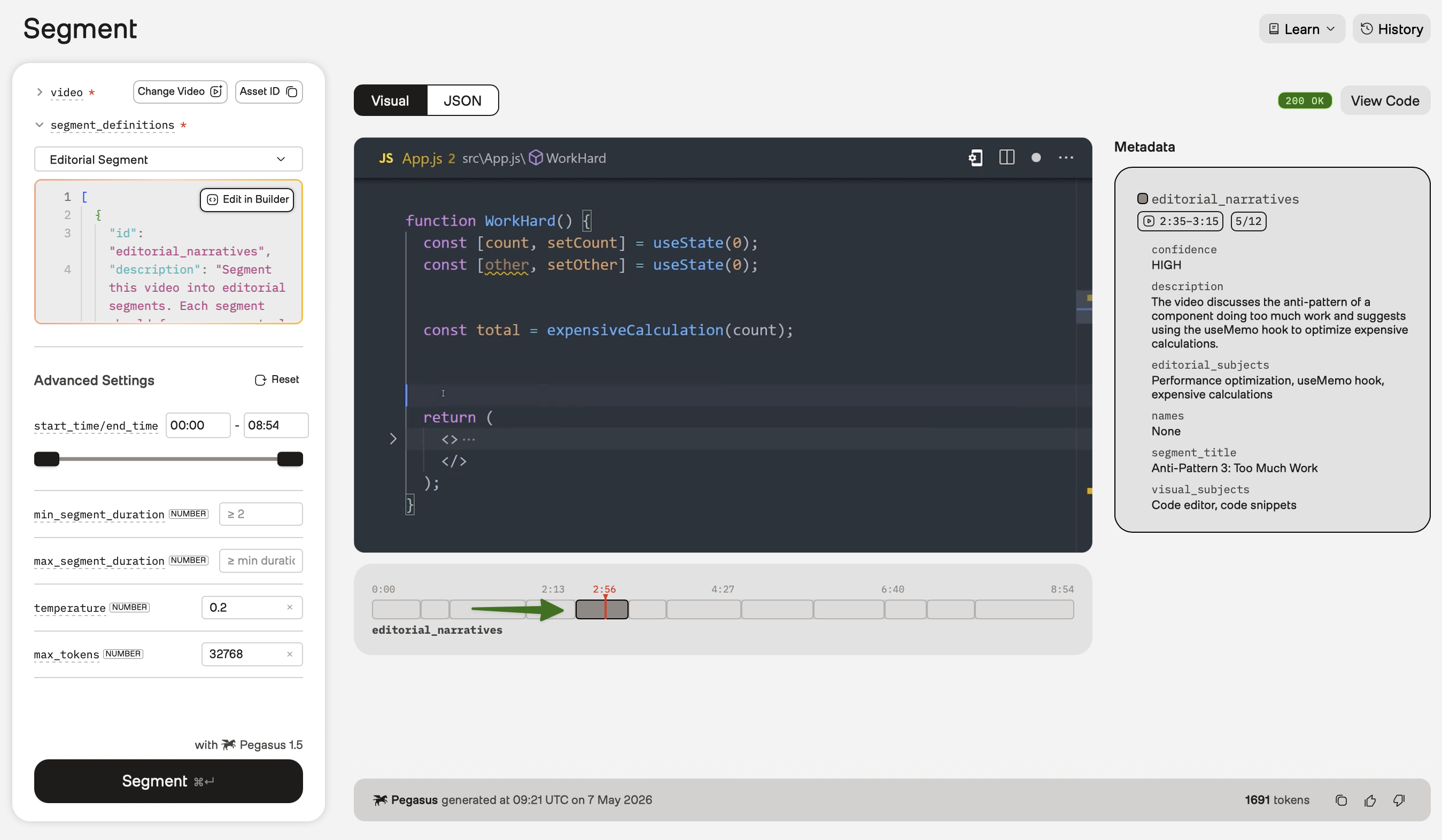
Task: Copy the generated response with the copy icon
Action: pyautogui.click(x=1342, y=800)
